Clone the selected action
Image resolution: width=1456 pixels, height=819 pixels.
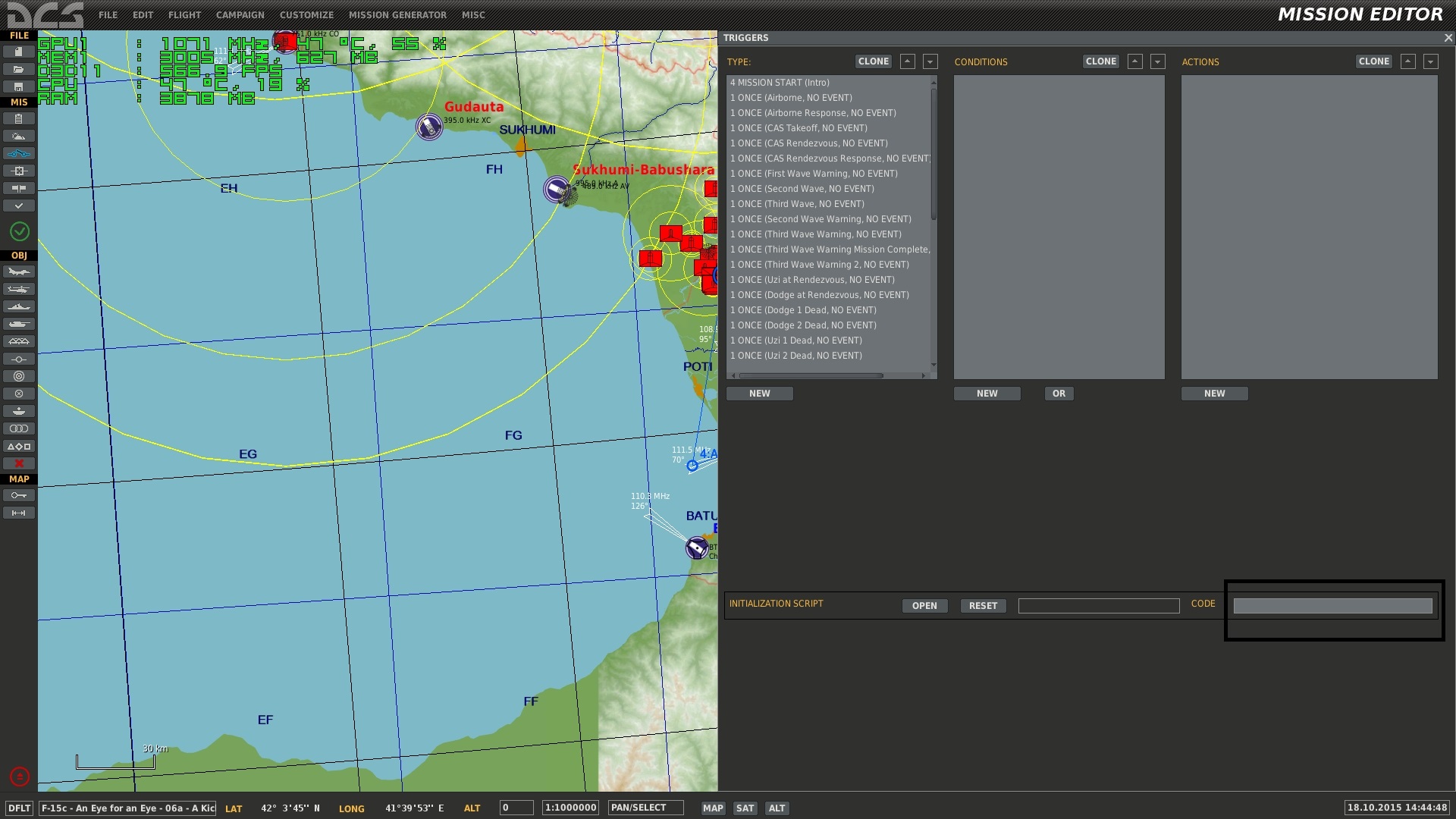(1374, 61)
